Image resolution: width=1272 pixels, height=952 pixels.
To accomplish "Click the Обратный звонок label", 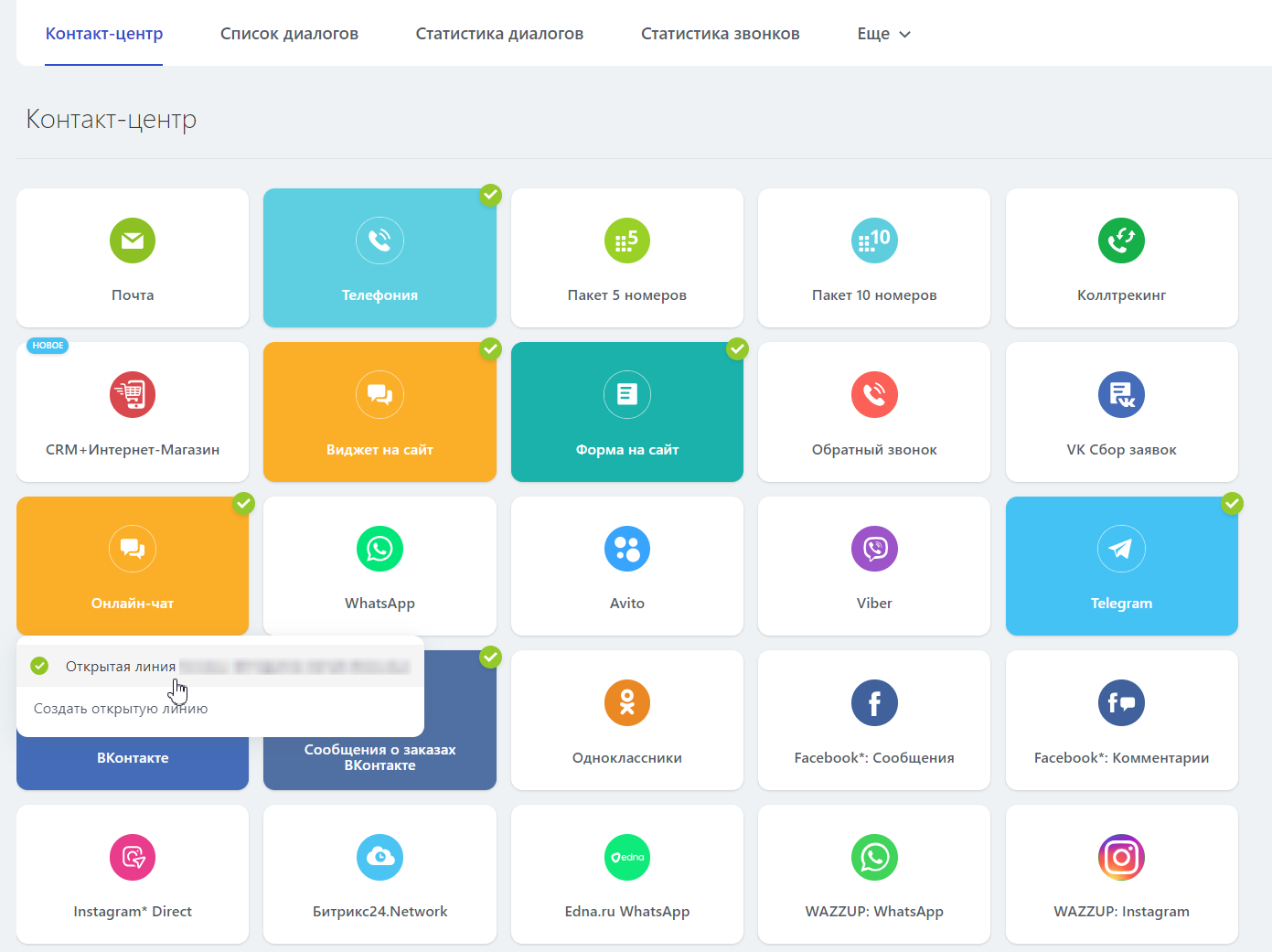I will tap(874, 450).
